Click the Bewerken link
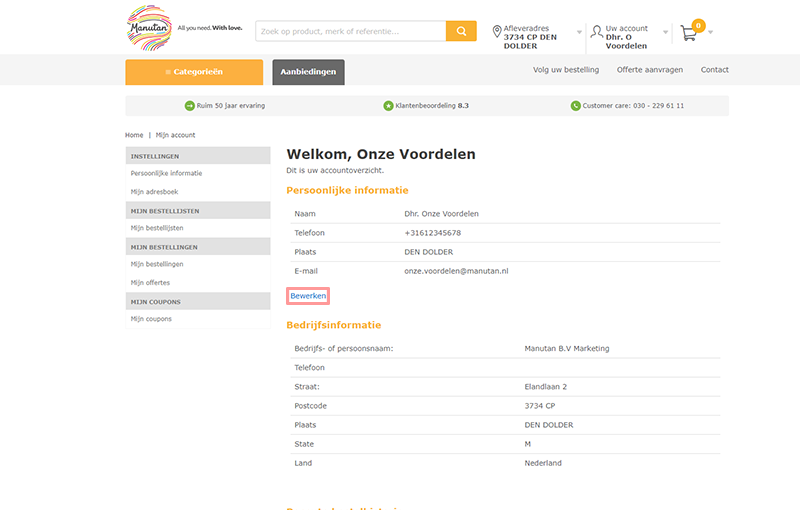The height and width of the screenshot is (510, 800). pyautogui.click(x=308, y=296)
